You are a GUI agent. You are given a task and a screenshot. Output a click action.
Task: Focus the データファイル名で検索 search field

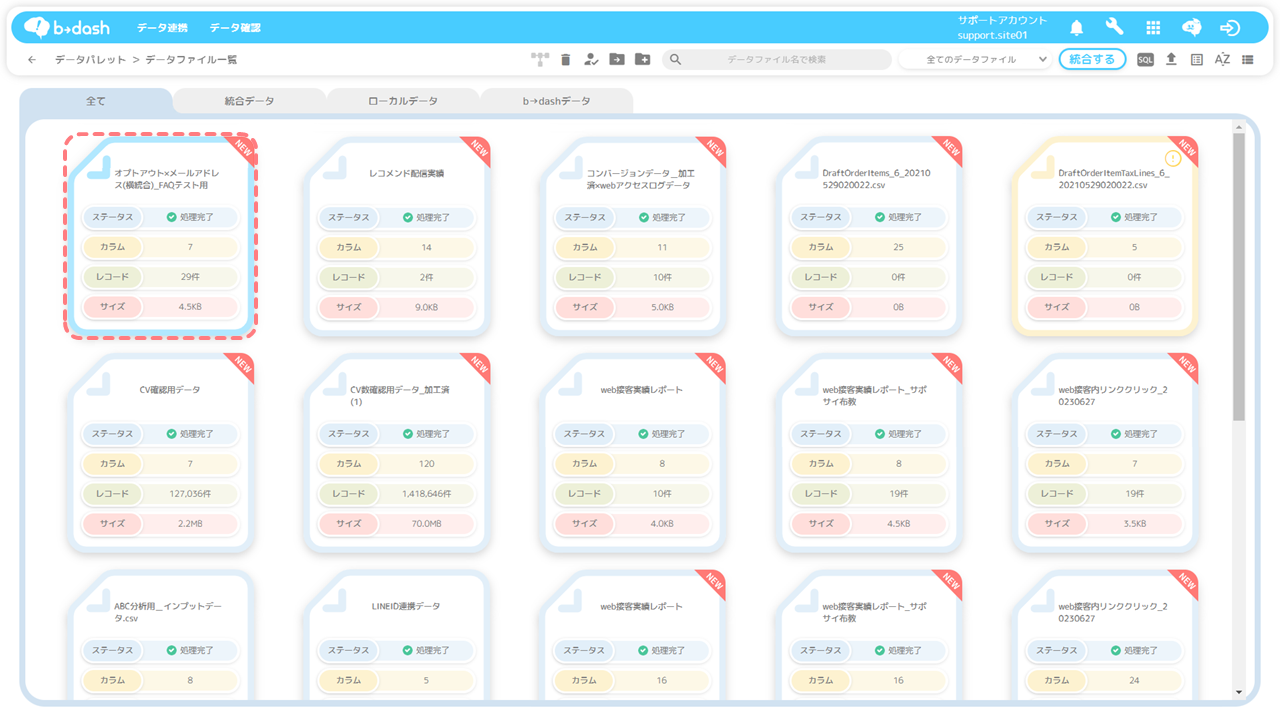point(776,60)
